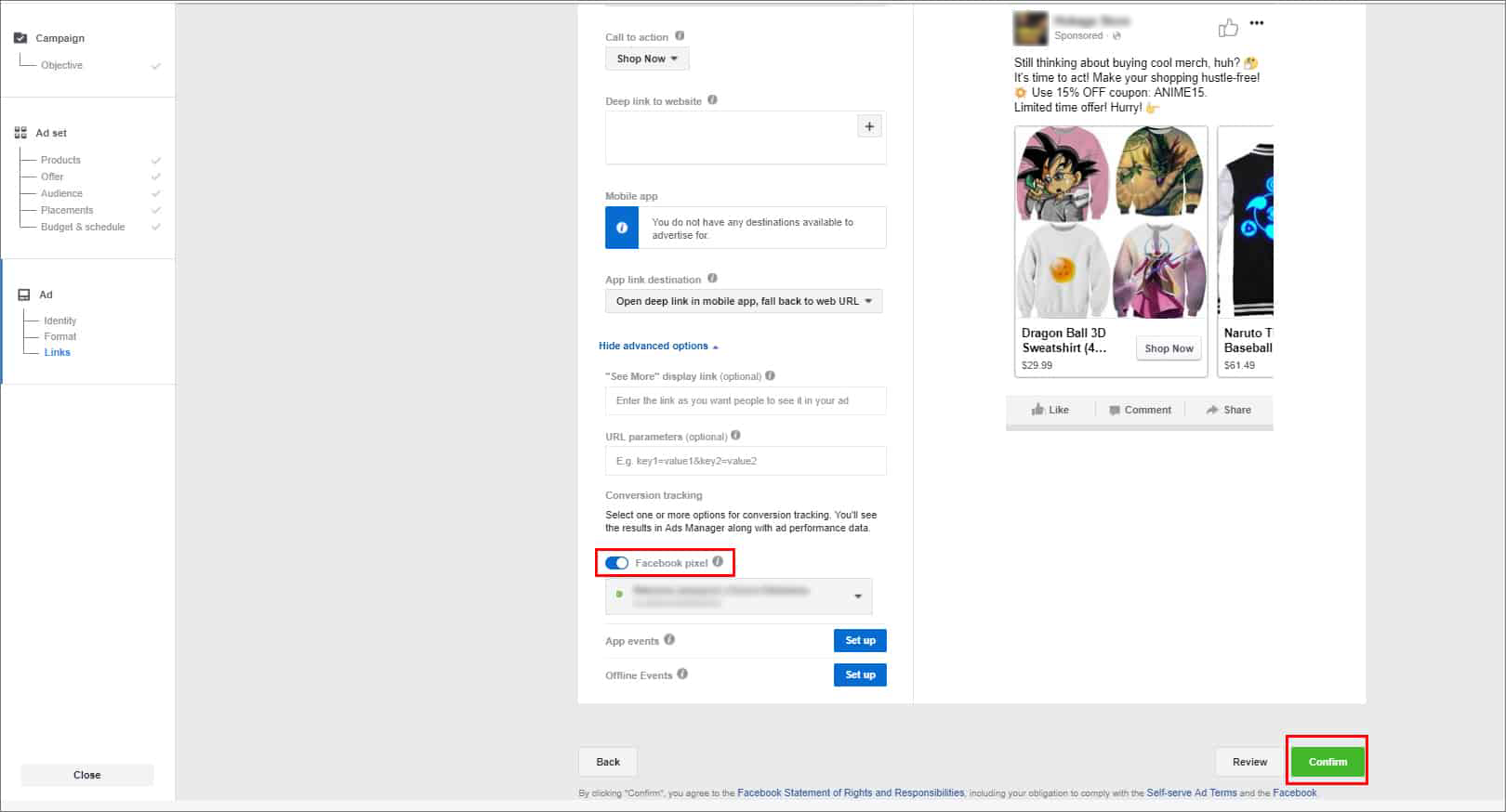
Task: Click info icon next to App events
Action: 669,640
